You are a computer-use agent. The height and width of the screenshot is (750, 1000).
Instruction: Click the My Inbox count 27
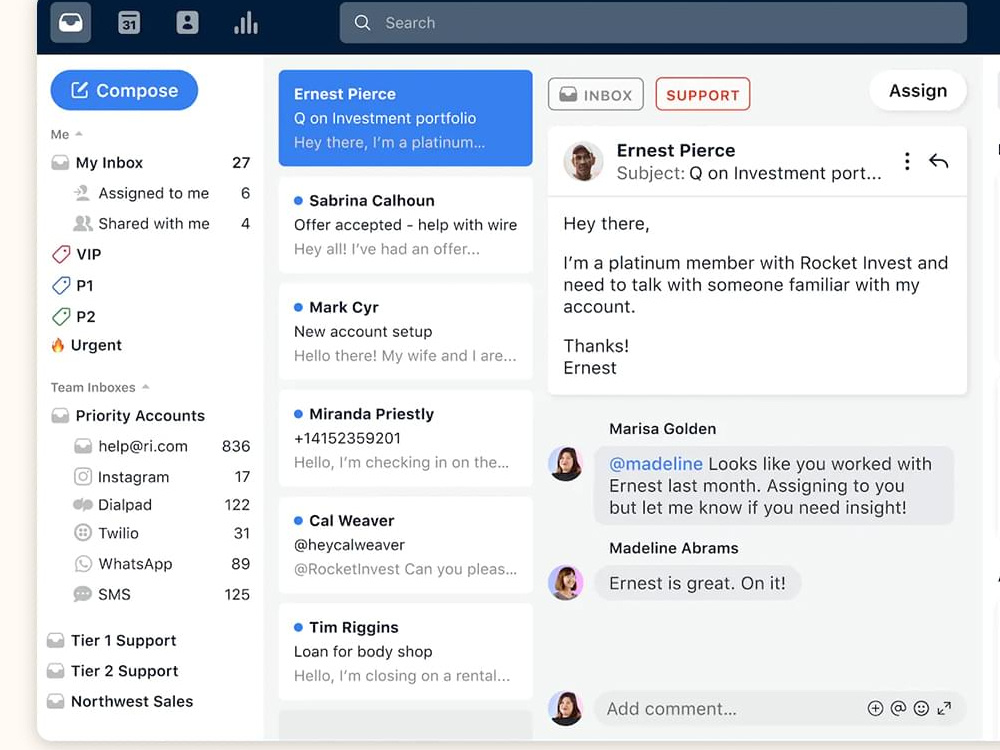click(x=241, y=163)
